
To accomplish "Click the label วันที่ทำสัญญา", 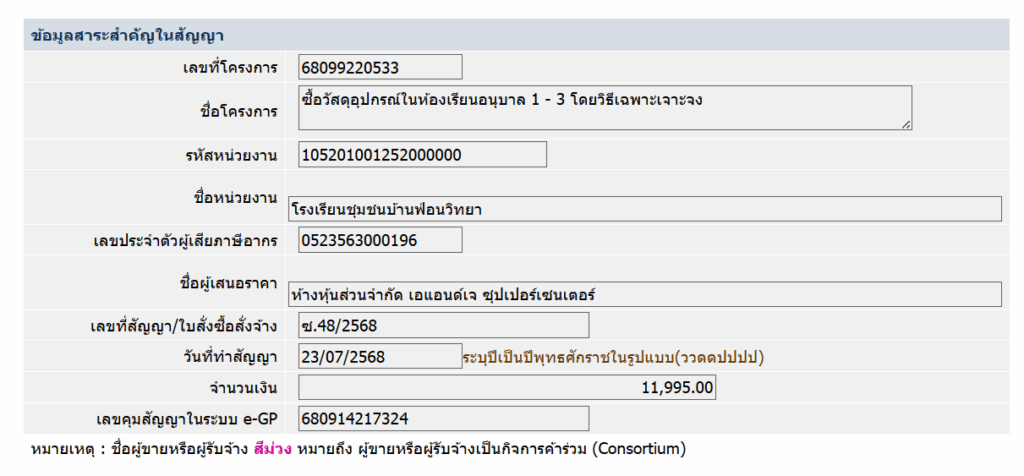I will [x=231, y=357].
